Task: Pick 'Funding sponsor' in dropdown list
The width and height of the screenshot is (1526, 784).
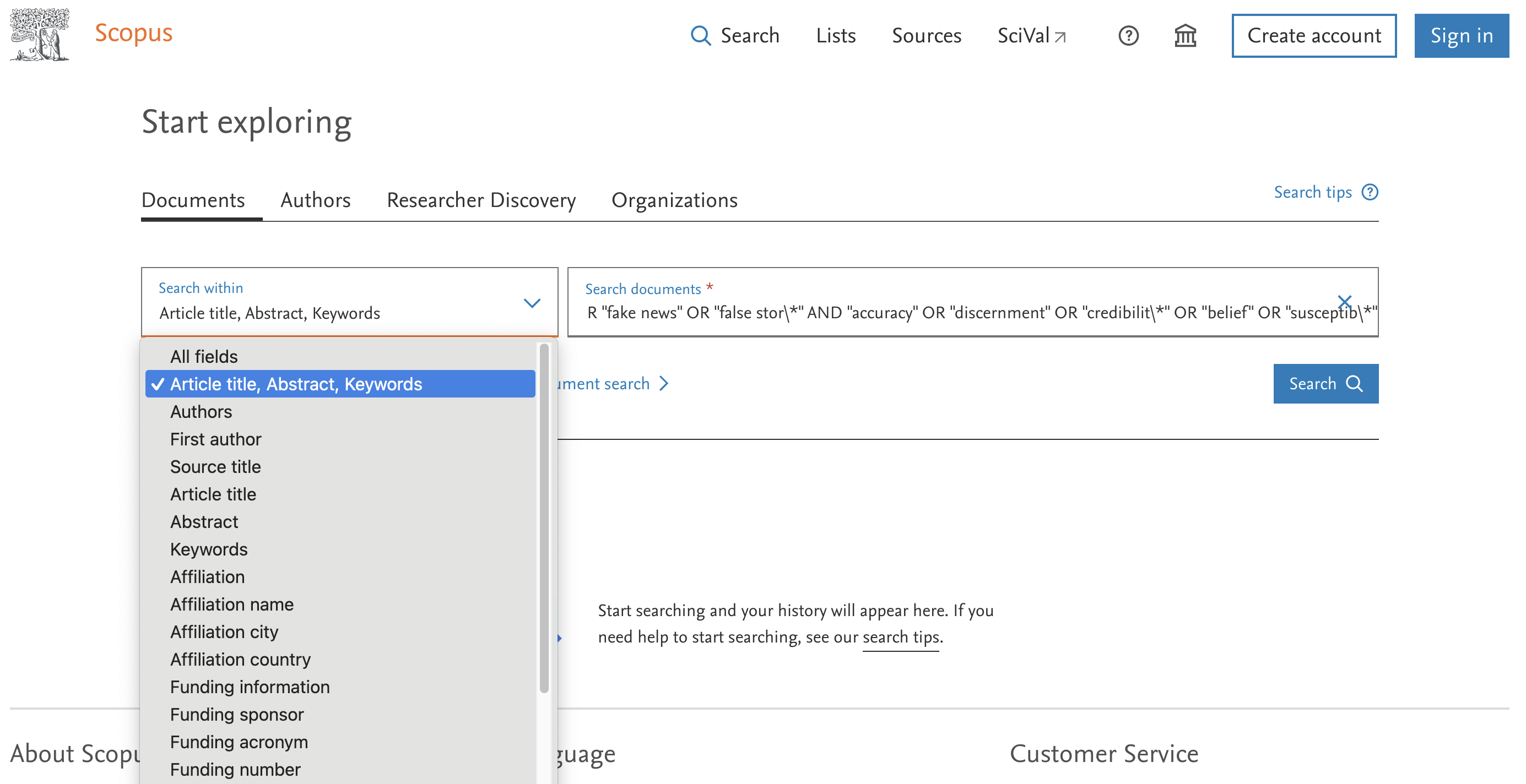Action: (236, 714)
